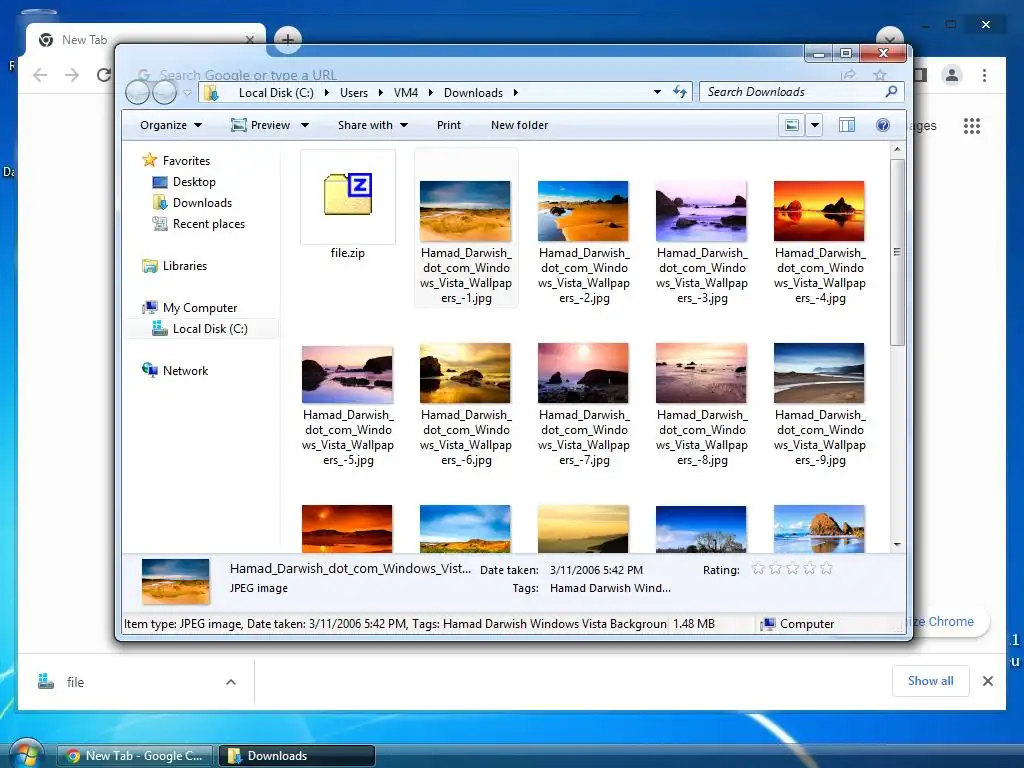1024x768 pixels.
Task: Click the refresh icon in address bar
Action: tap(680, 92)
